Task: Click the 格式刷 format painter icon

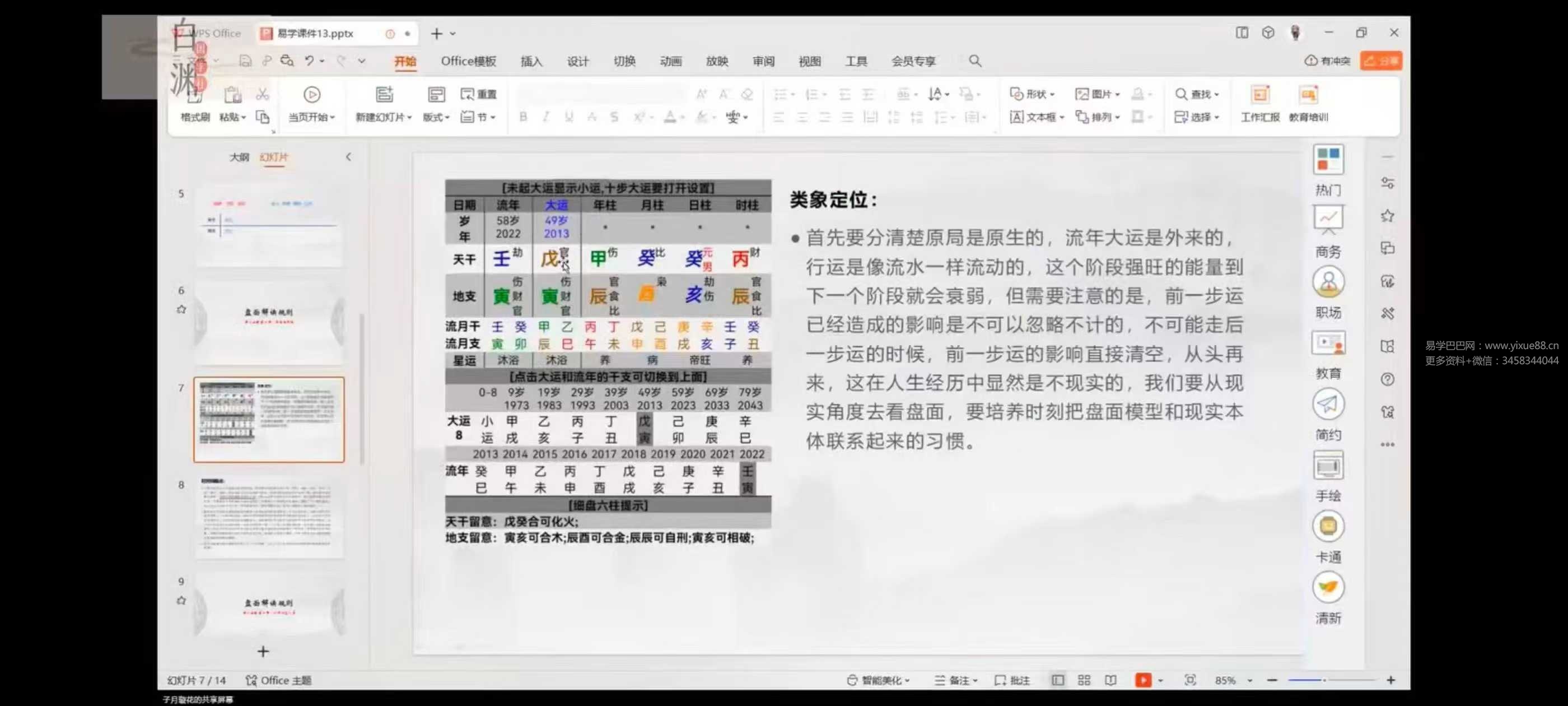Action: tap(194, 96)
